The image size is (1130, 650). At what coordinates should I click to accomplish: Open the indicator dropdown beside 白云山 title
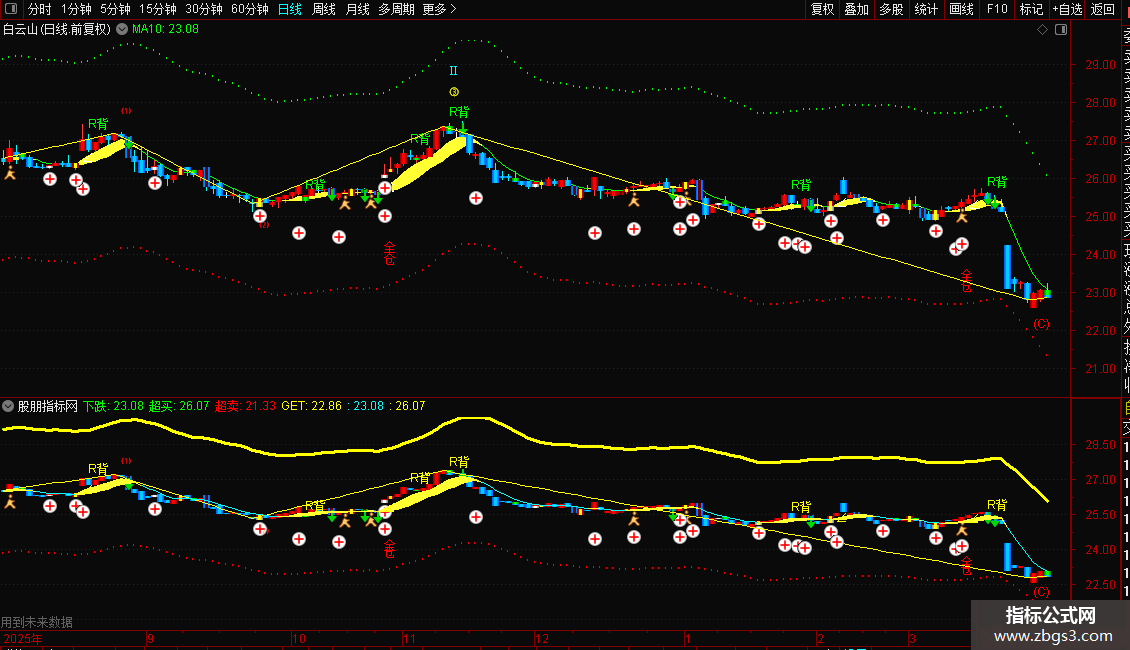click(x=122, y=30)
